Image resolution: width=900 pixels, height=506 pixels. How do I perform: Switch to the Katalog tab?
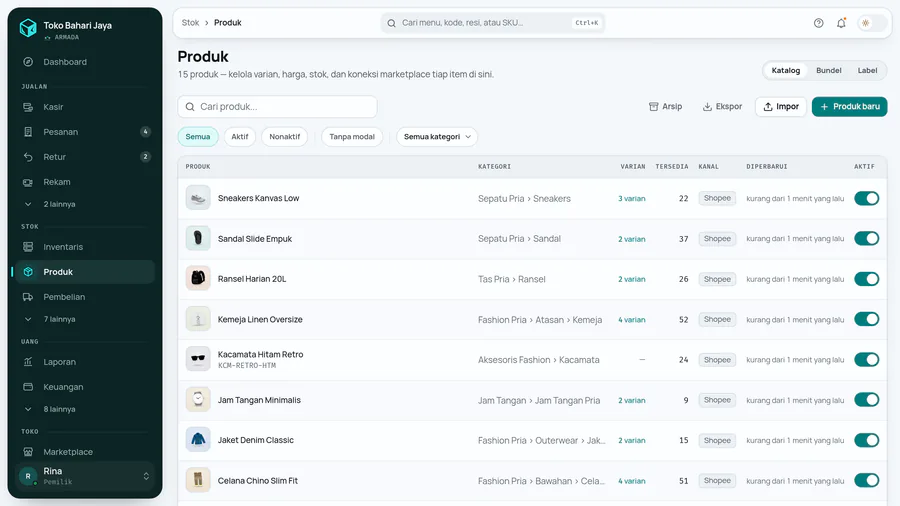tap(785, 71)
